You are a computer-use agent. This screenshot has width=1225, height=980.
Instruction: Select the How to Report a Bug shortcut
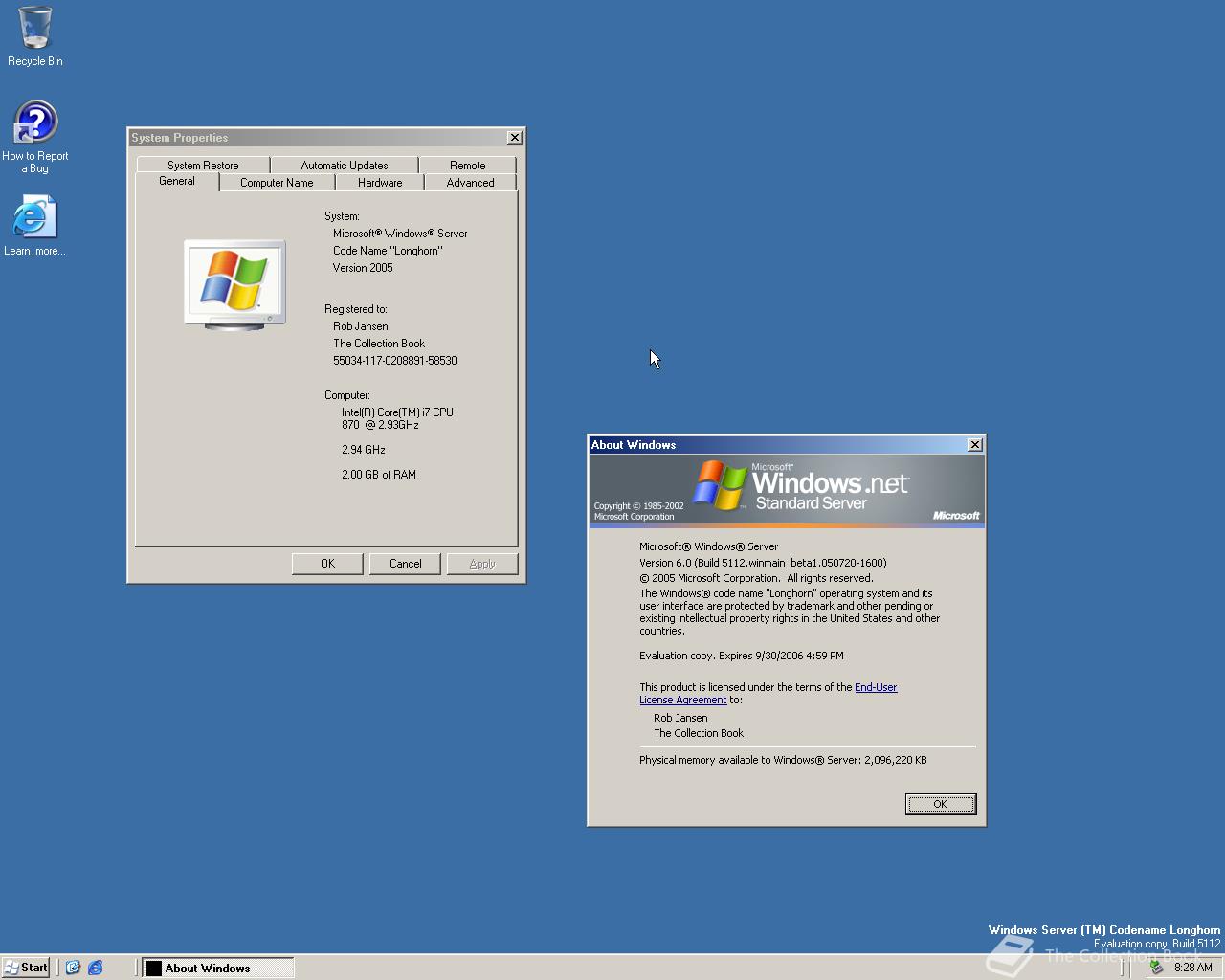[34, 137]
